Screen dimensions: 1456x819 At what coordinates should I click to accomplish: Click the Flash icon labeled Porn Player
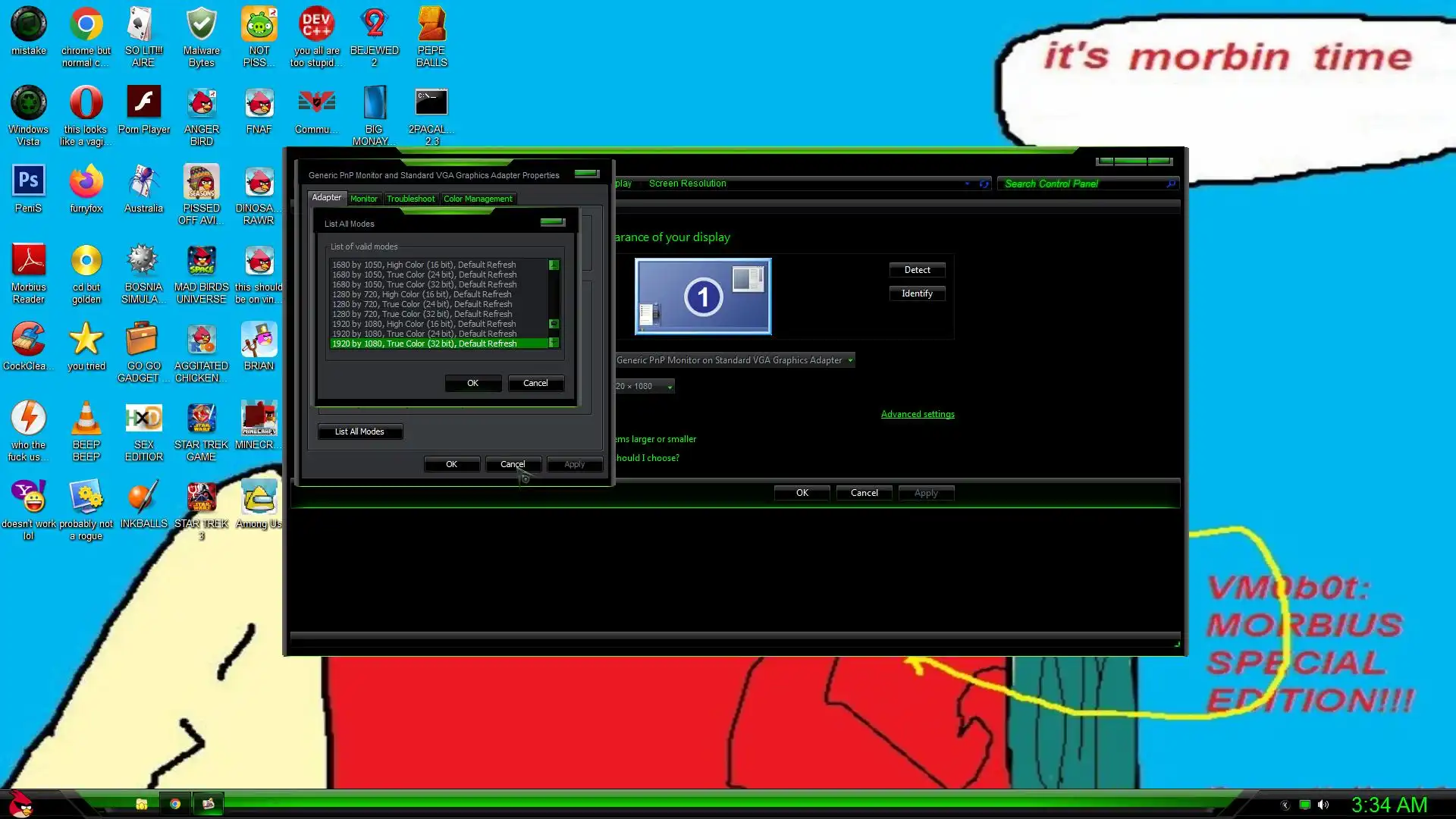(143, 103)
